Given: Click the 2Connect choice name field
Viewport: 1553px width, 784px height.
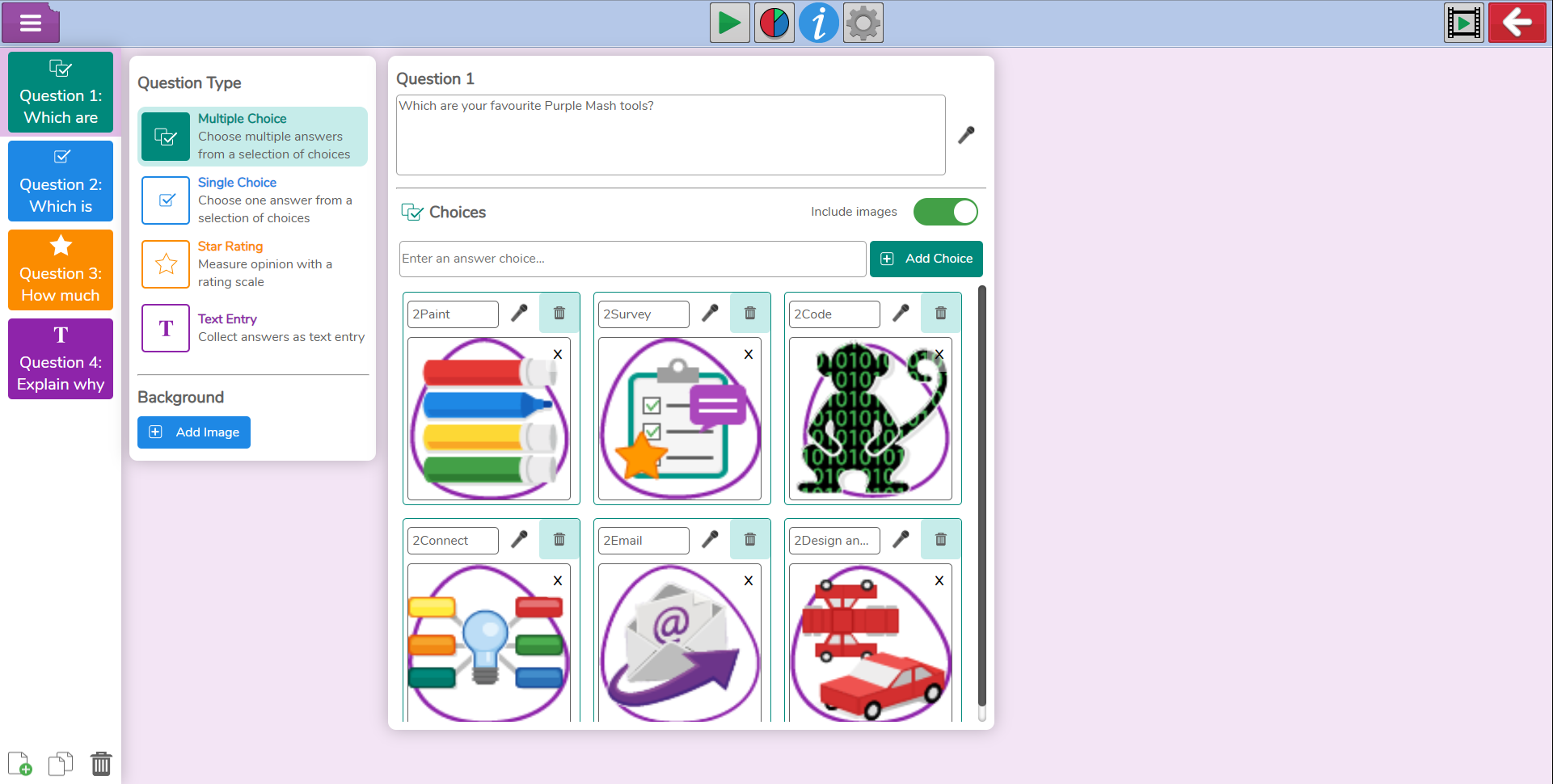Looking at the screenshot, I should coord(453,540).
